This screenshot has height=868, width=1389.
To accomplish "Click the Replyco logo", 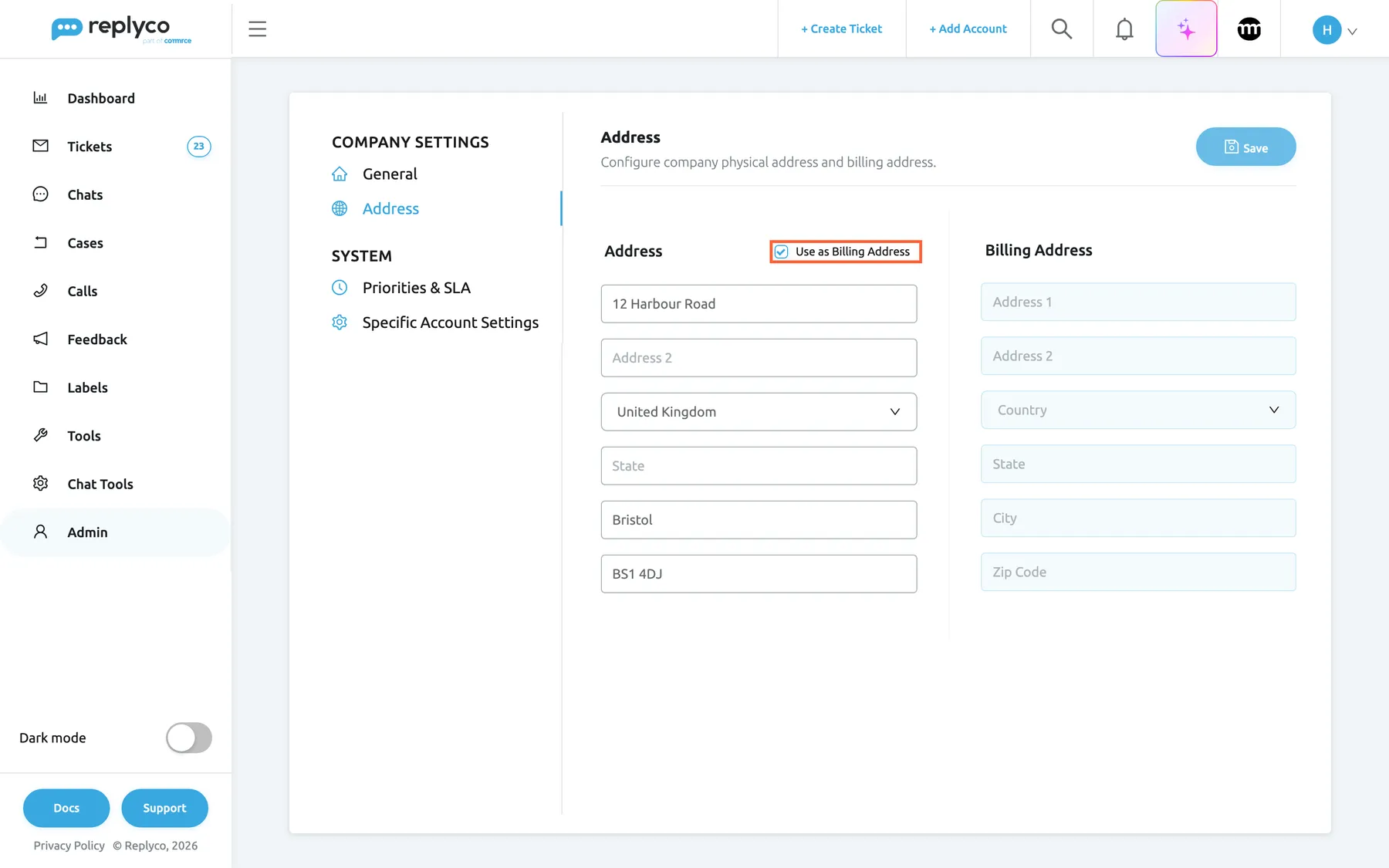I will click(x=121, y=29).
